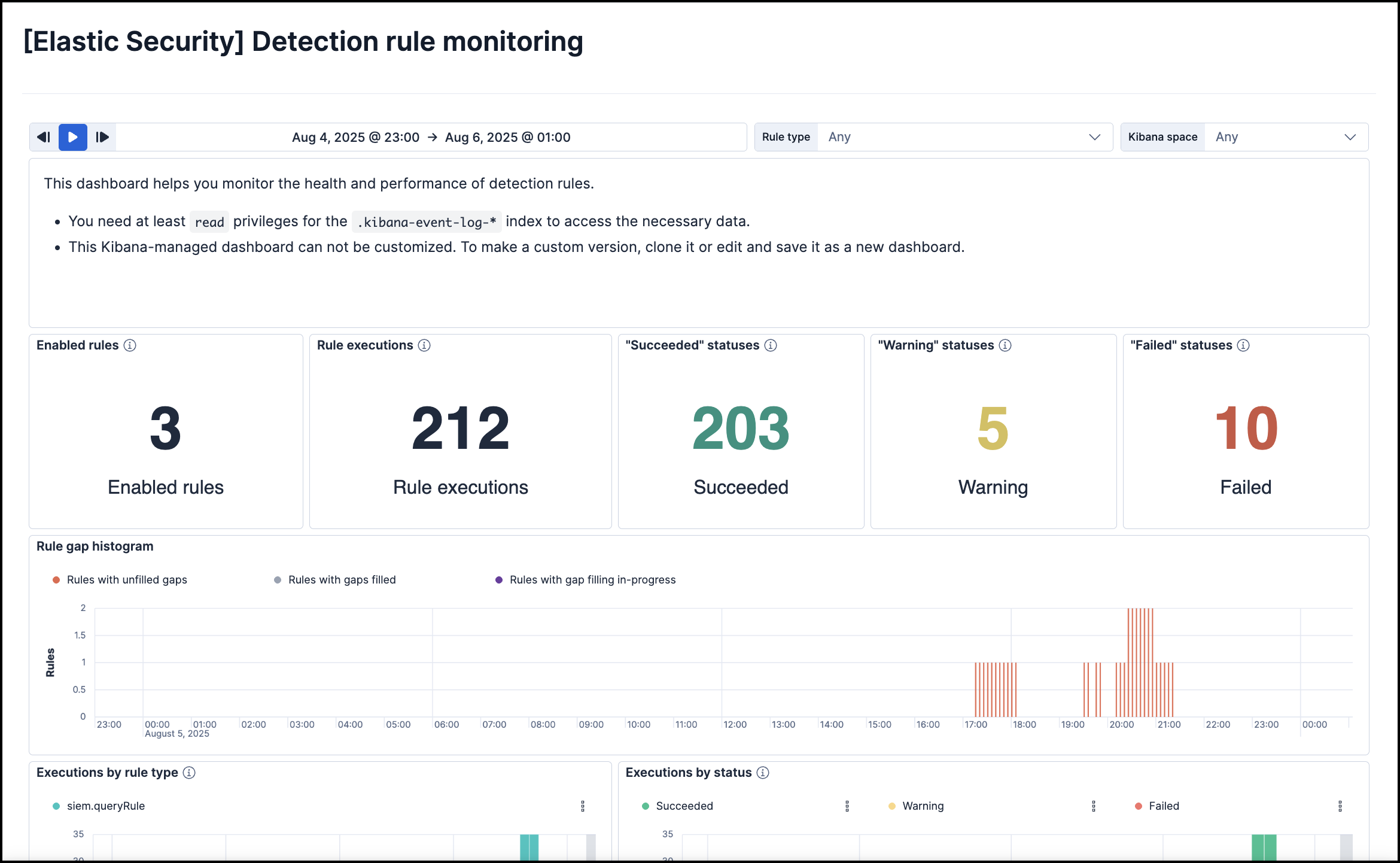Click the Aug 4 start date field
This screenshot has width=1400, height=863.
[x=355, y=137]
